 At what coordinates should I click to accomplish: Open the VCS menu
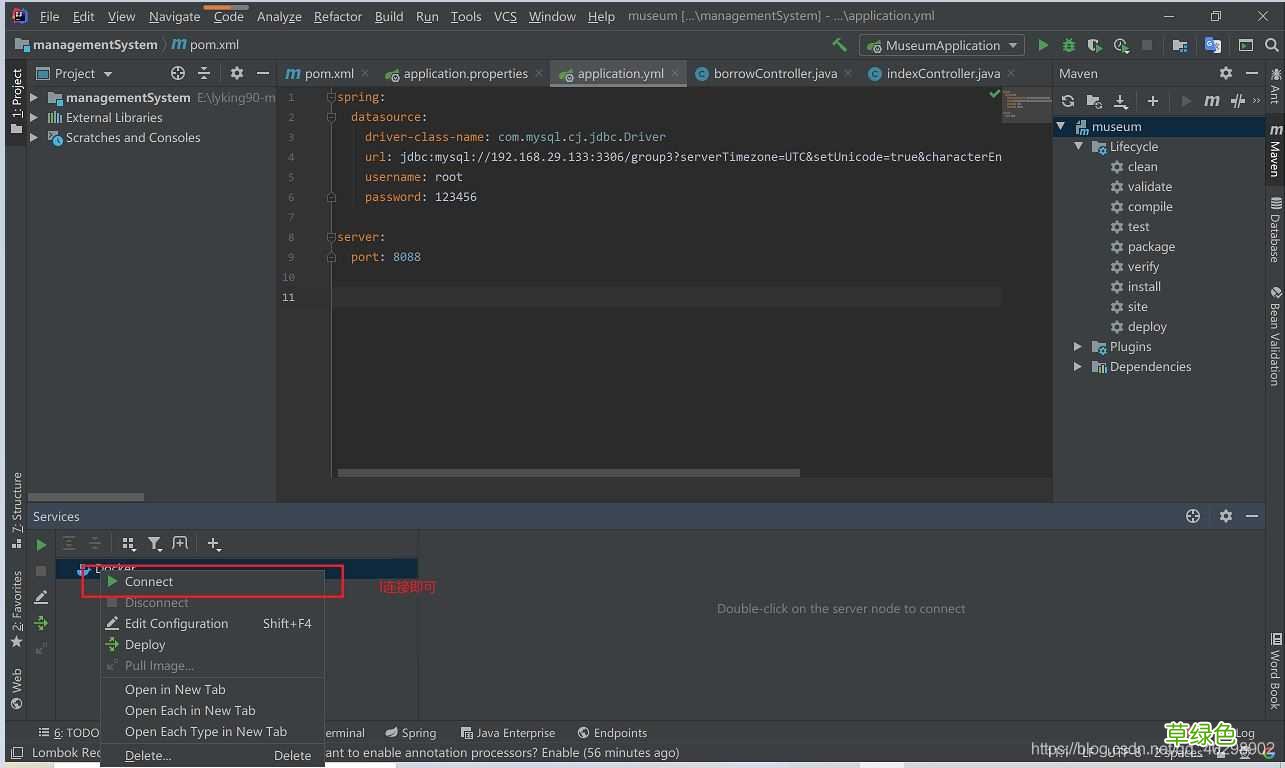505,16
